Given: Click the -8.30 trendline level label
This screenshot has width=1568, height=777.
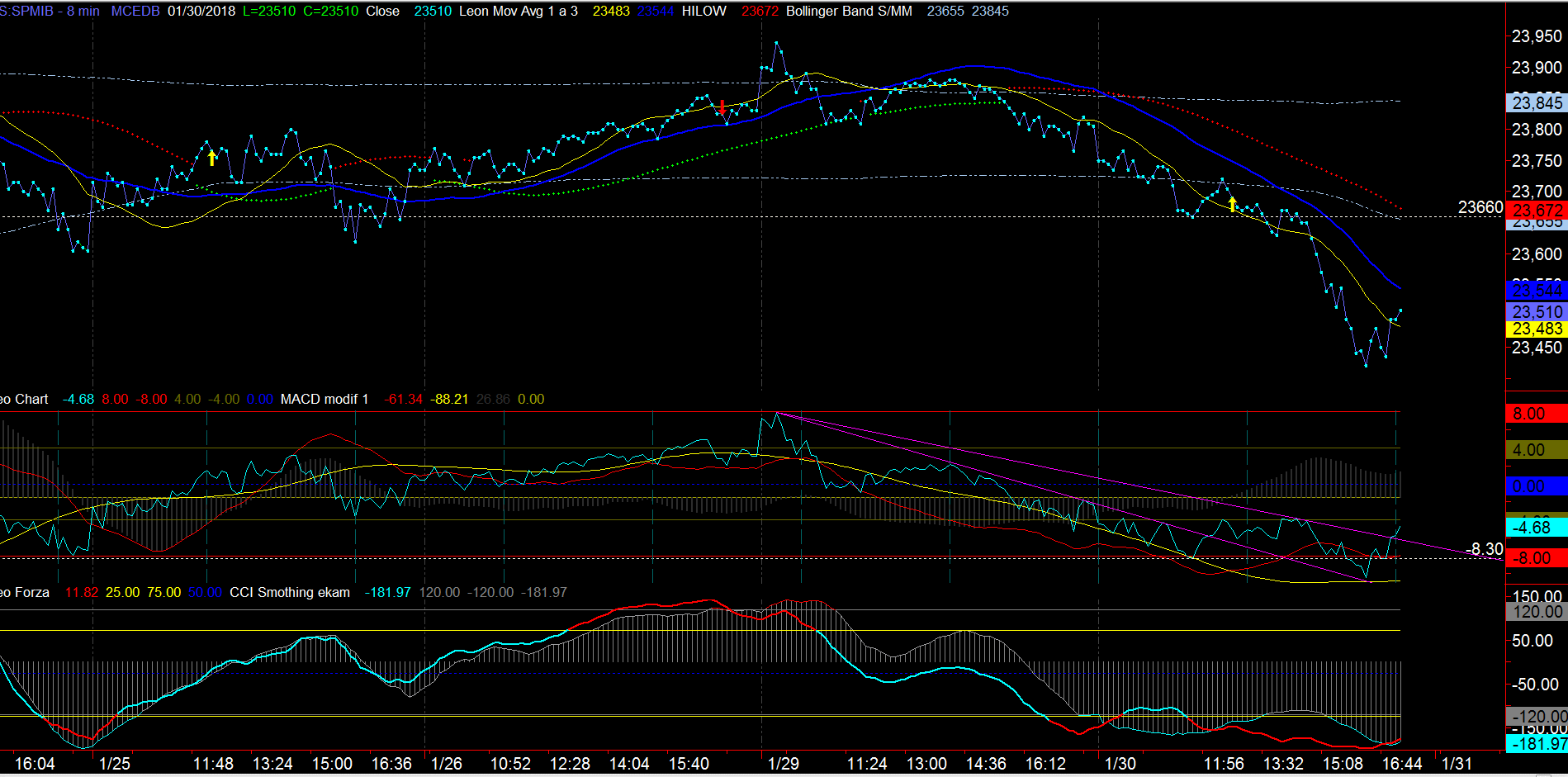Looking at the screenshot, I should pos(1485,549).
